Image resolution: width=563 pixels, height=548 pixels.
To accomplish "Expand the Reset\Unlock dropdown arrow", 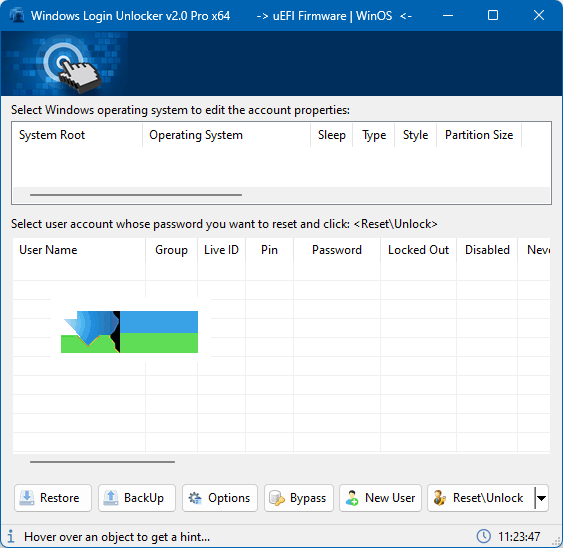I will 541,498.
